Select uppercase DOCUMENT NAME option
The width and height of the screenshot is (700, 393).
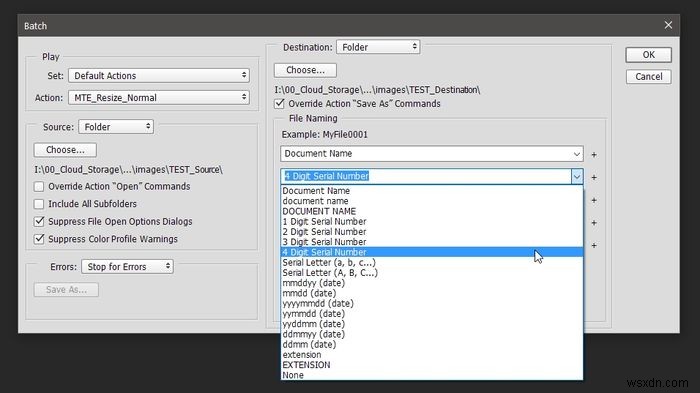pyautogui.click(x=432, y=211)
